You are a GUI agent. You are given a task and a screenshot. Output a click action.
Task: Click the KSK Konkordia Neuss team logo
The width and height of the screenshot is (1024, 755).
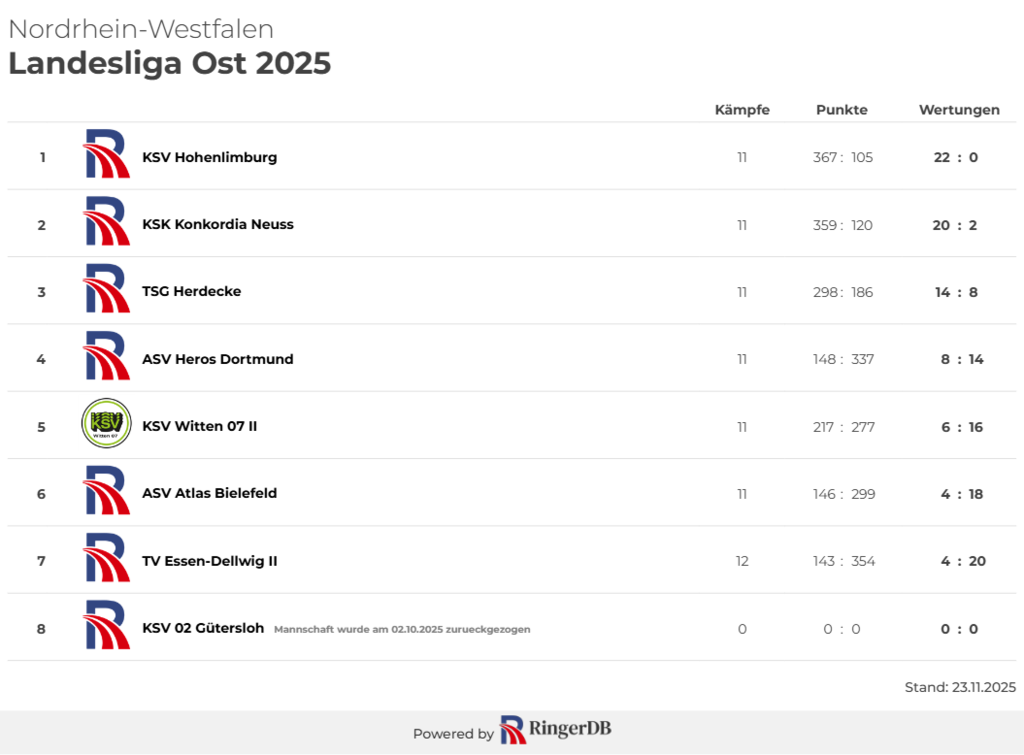(106, 222)
